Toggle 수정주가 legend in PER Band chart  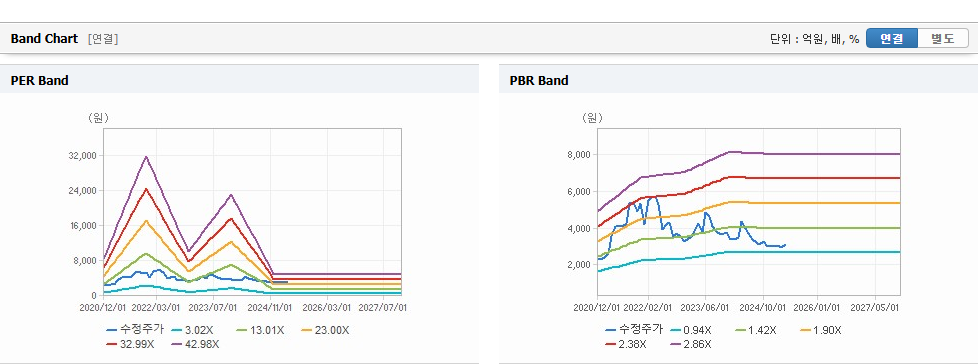coord(135,330)
